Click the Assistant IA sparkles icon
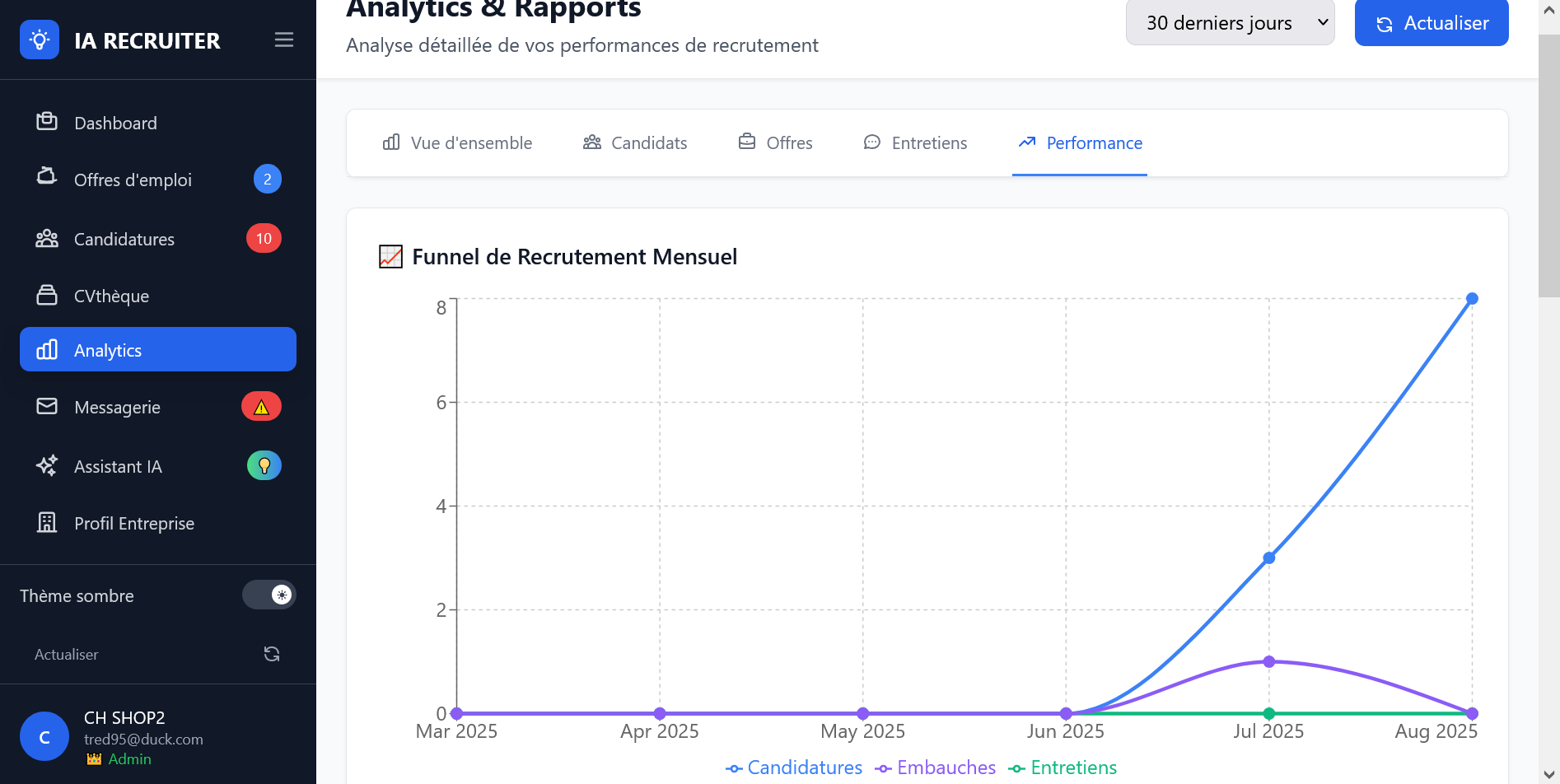Viewport: 1560px width, 784px height. (x=47, y=465)
